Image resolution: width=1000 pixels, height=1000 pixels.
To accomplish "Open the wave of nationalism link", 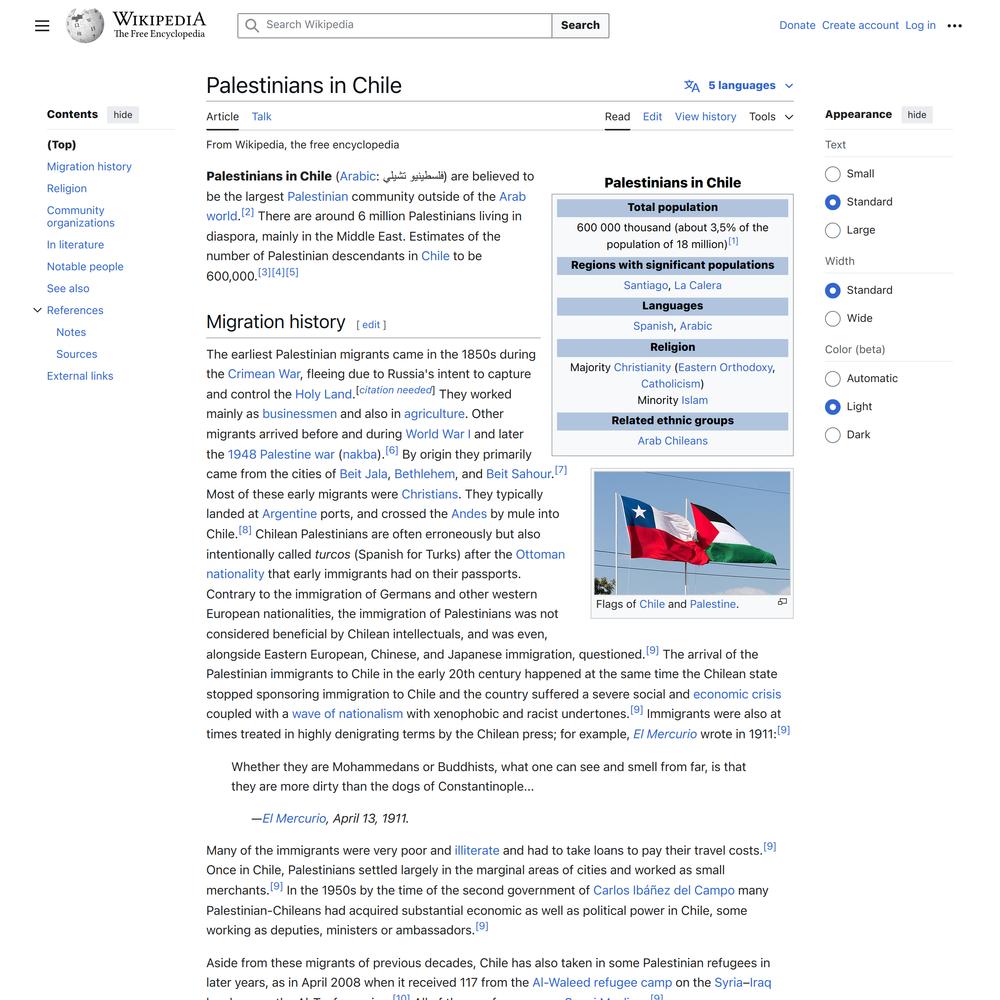I will tap(348, 714).
